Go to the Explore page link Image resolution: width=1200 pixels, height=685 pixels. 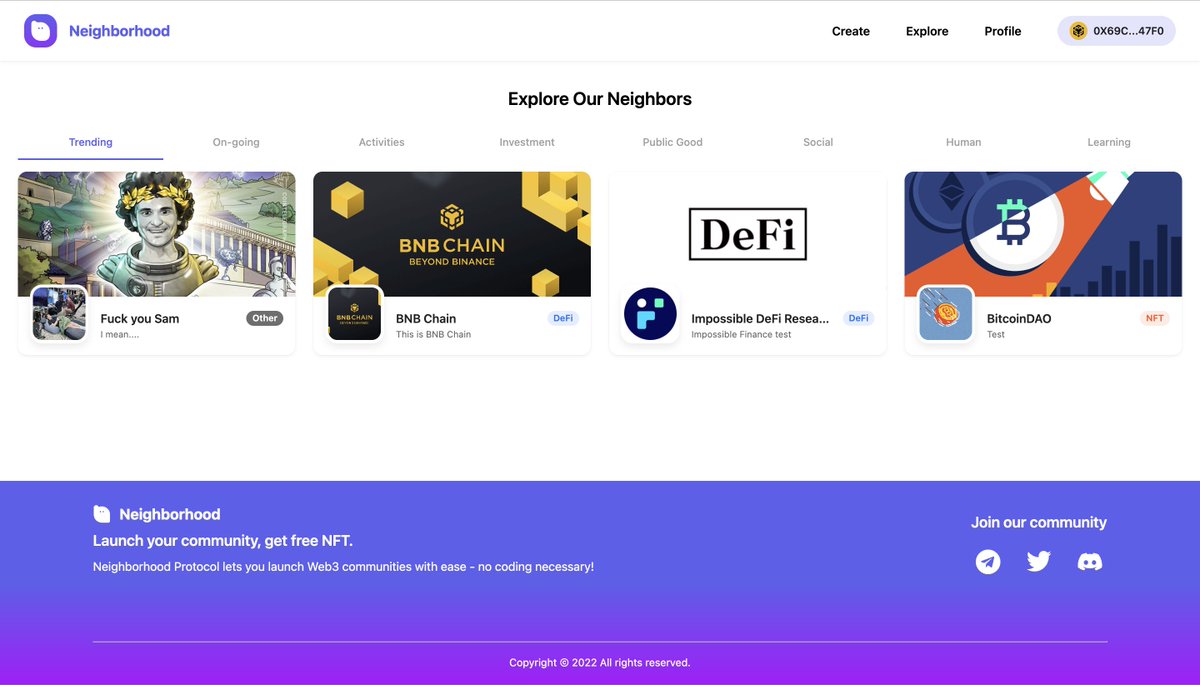tap(927, 31)
